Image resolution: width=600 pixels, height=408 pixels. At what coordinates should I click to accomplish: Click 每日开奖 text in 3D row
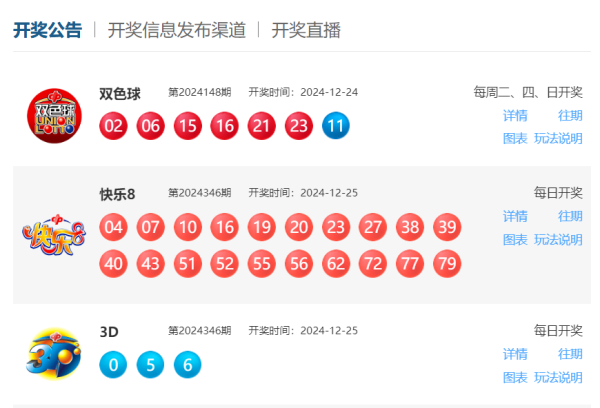558,331
